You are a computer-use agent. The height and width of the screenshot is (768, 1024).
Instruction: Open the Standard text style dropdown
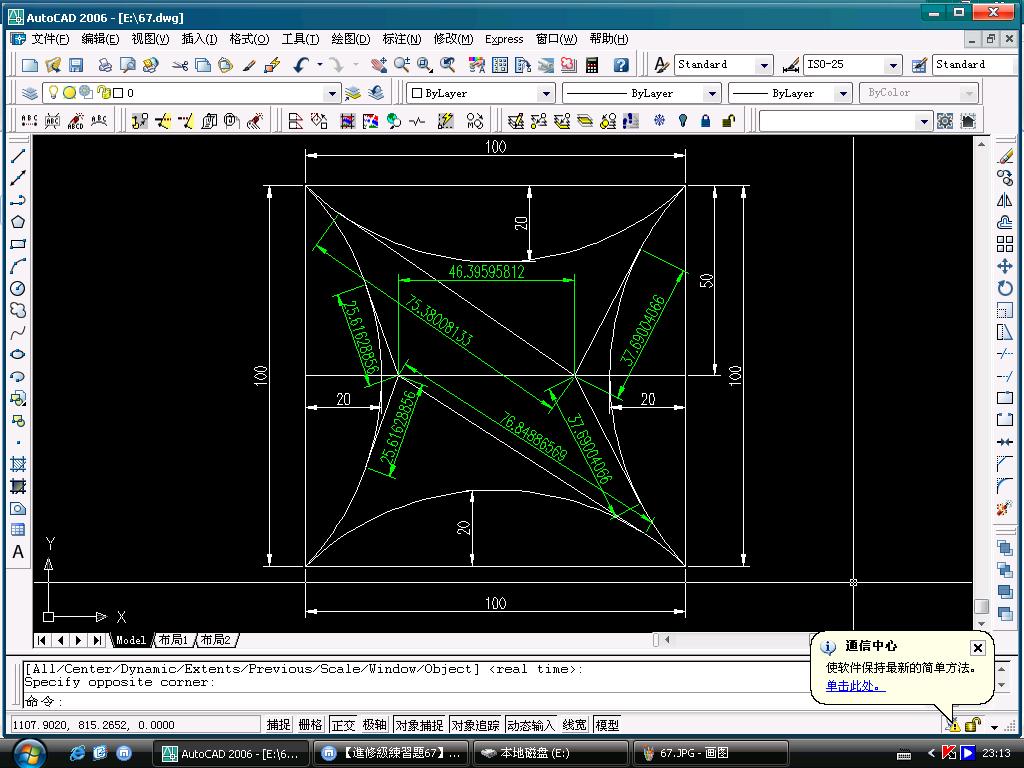[764, 65]
